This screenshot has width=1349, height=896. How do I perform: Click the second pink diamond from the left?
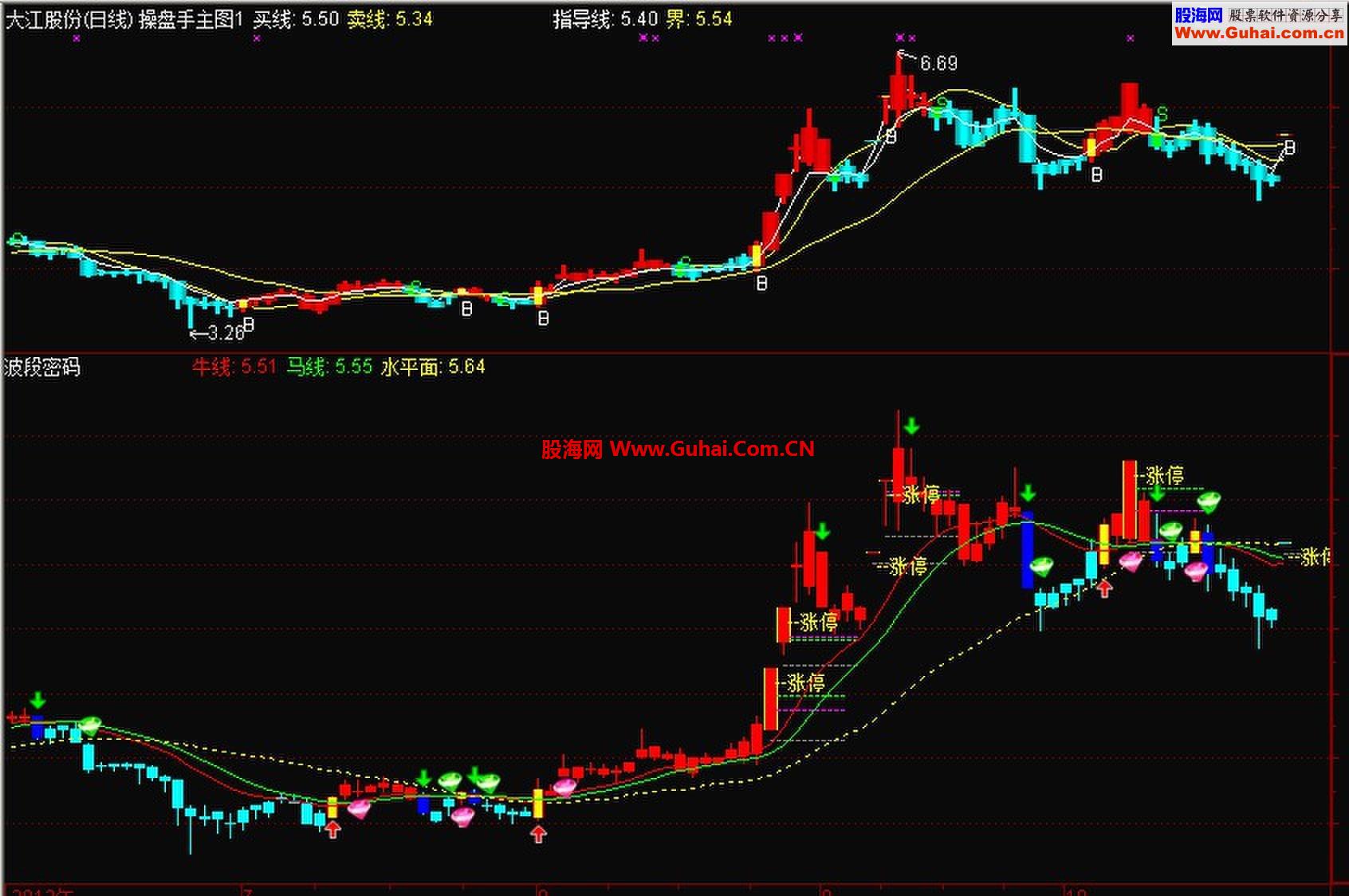coord(462,815)
